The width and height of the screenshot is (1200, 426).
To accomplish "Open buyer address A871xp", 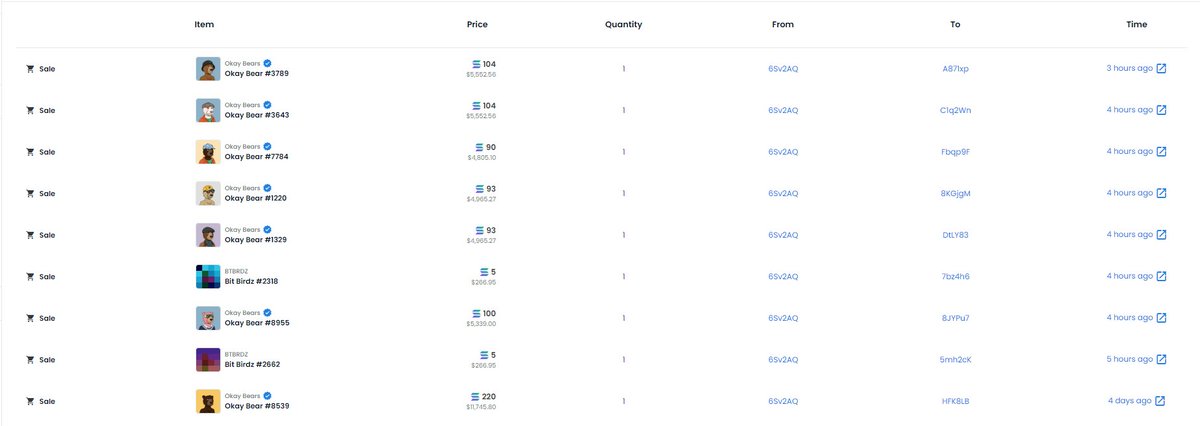I will click(x=956, y=69).
